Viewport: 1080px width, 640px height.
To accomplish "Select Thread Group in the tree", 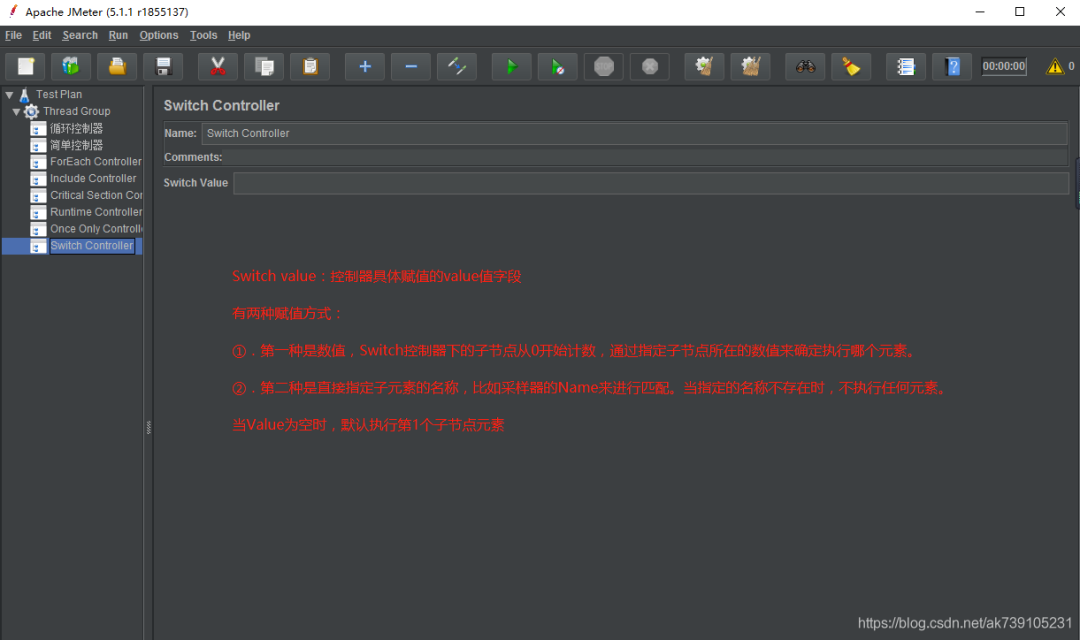I will 76,111.
